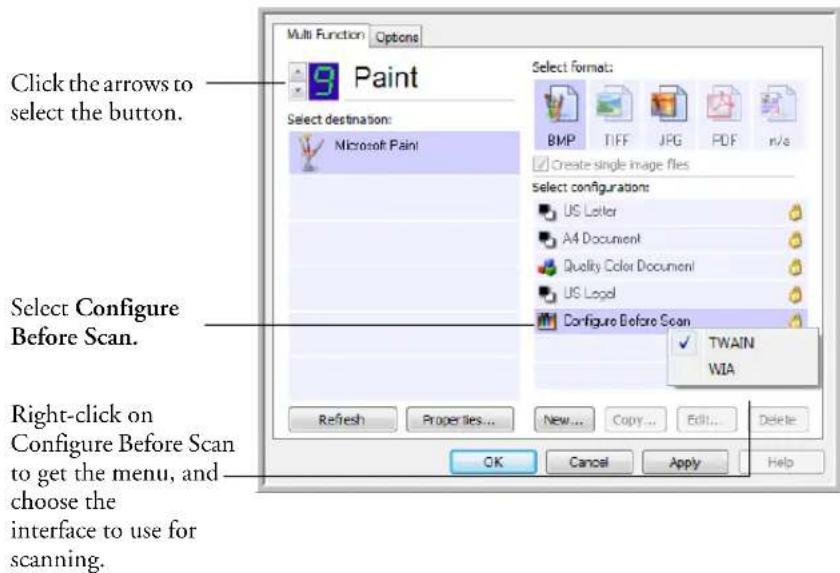Select the US Legal configuration text
The image size is (840, 573).
(589, 293)
